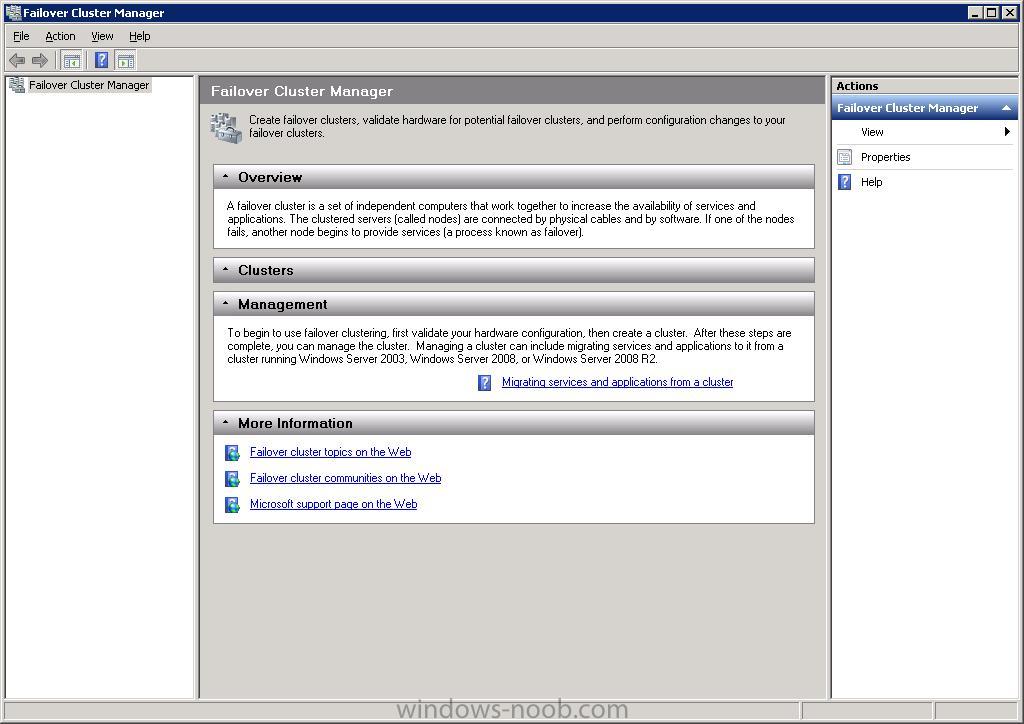Screen dimensions: 1024x724
Task: Collapse the More Information section
Action: click(x=225, y=422)
